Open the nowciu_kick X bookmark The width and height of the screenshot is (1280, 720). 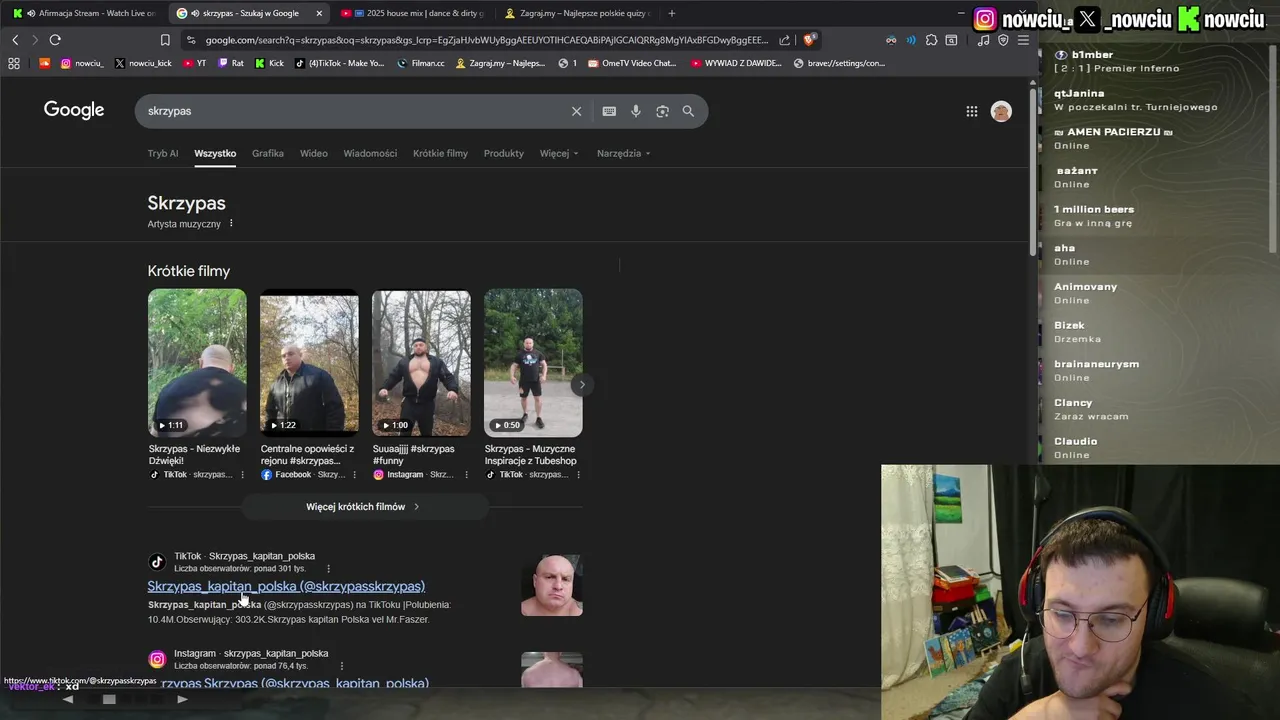tap(143, 63)
